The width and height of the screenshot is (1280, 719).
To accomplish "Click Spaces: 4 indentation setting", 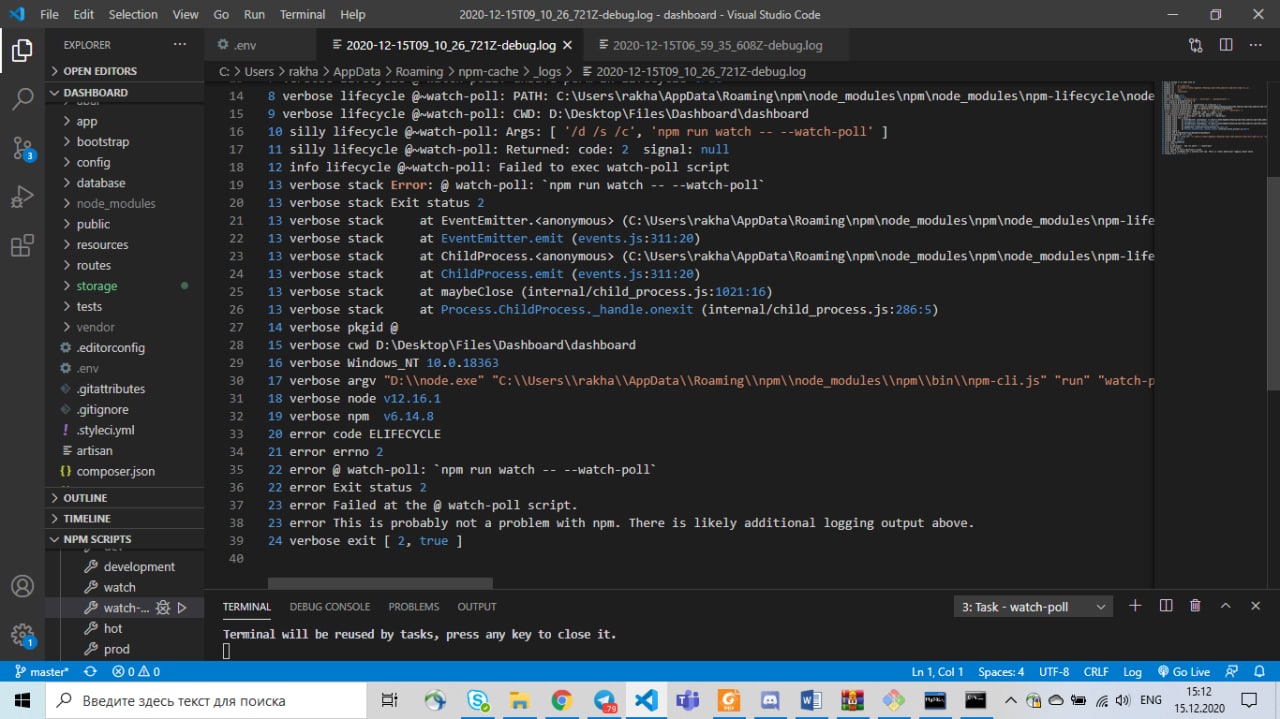I will [1001, 672].
